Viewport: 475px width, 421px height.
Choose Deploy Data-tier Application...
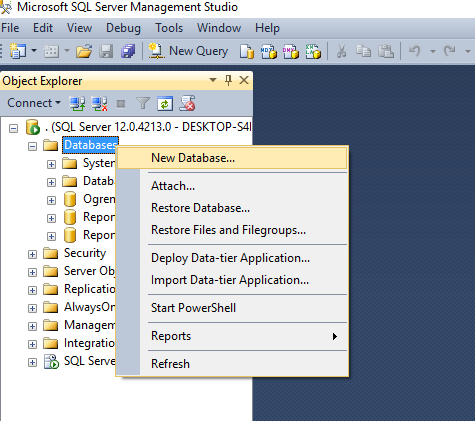point(232,258)
